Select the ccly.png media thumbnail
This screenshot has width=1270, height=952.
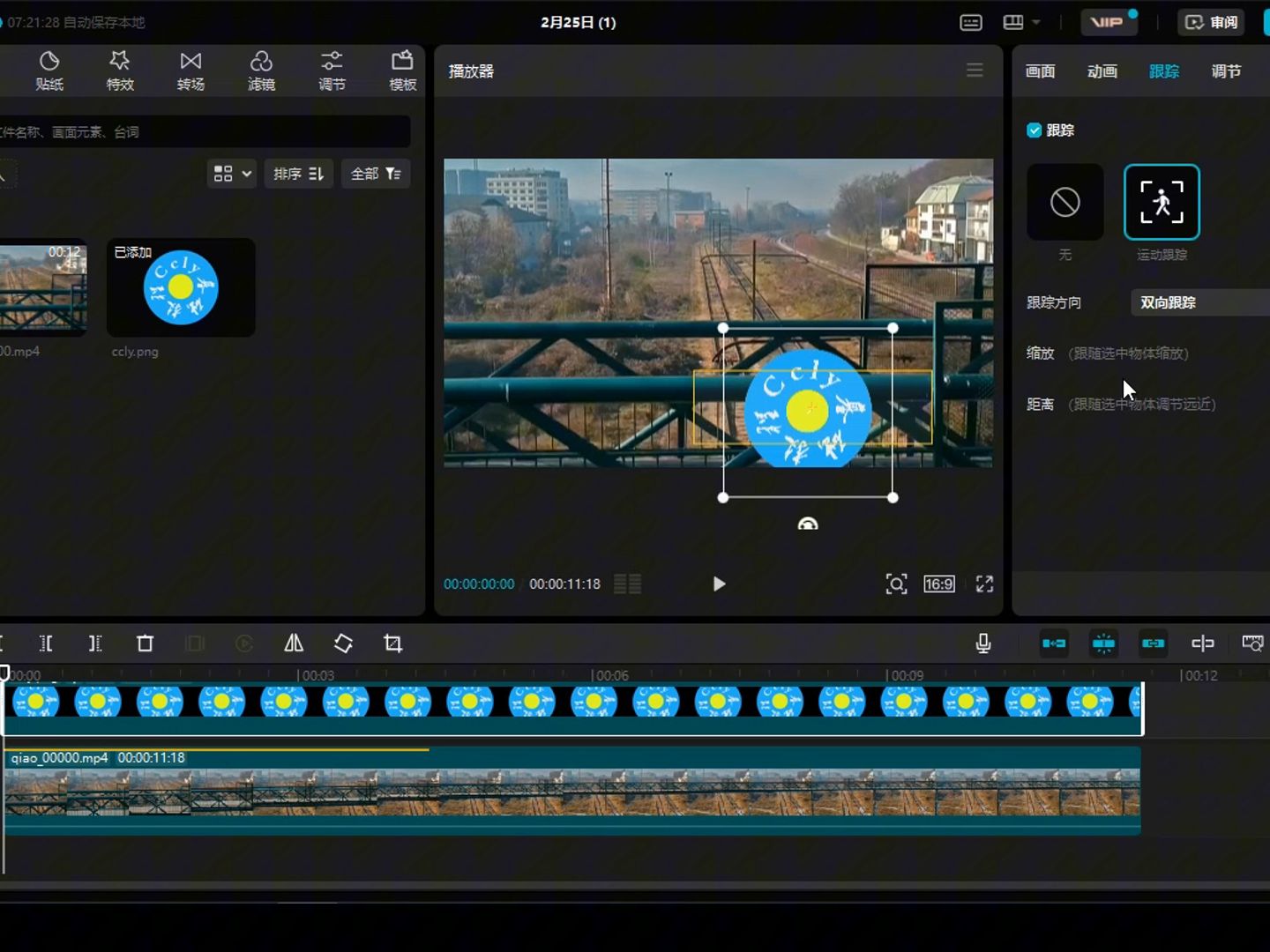coord(181,287)
